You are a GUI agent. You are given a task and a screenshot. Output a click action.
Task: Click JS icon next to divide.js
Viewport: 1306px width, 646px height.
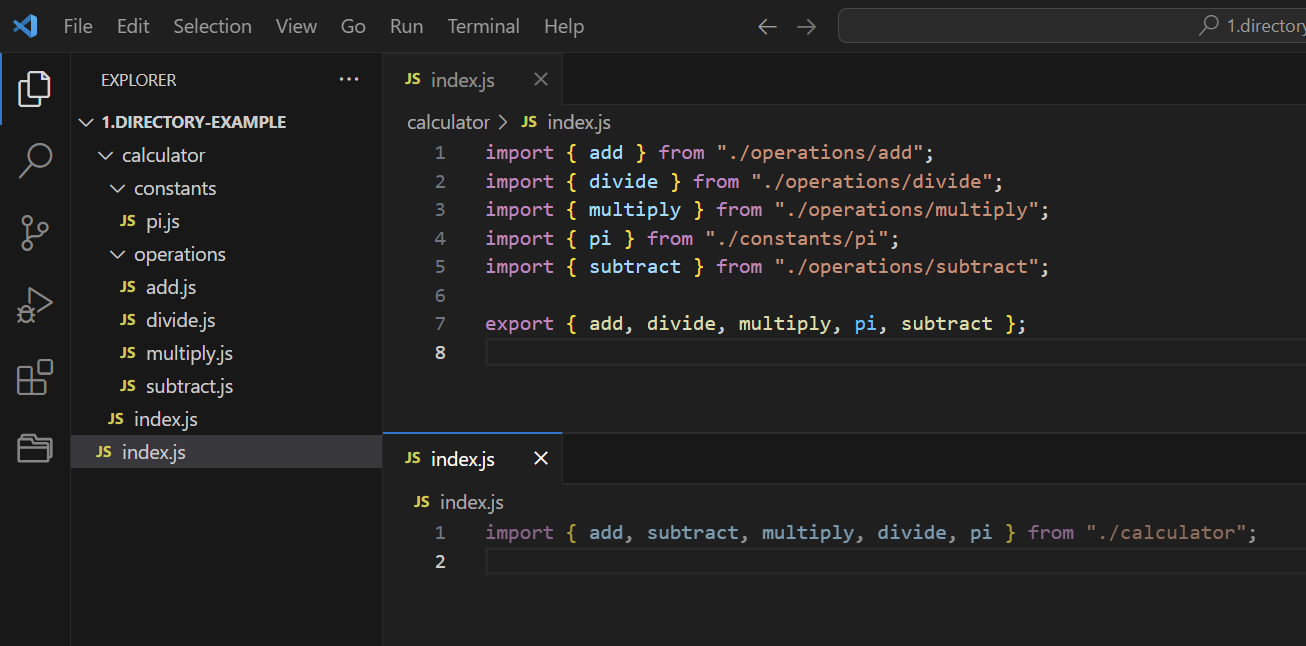(x=128, y=320)
